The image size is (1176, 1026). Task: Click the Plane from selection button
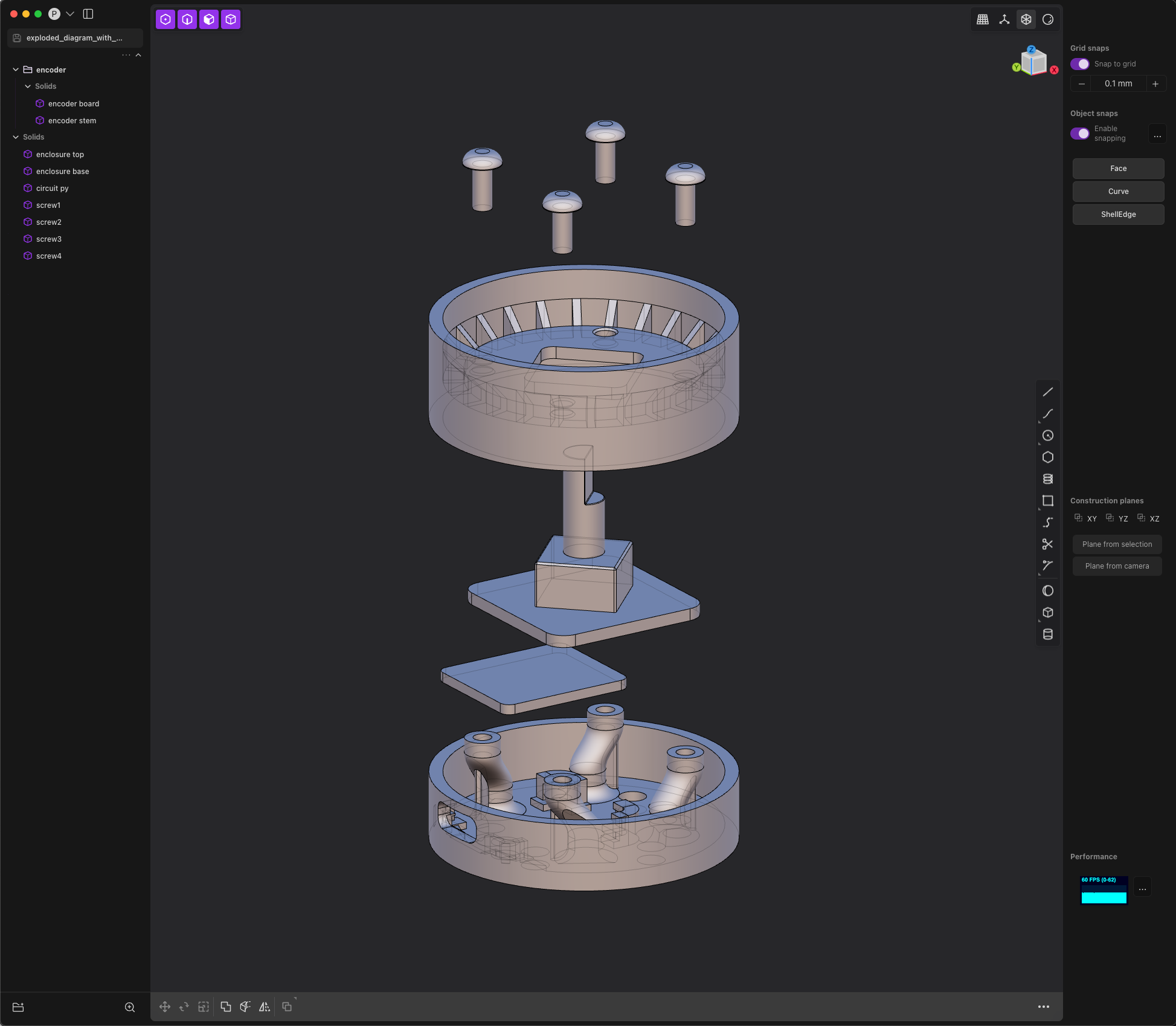coord(1117,544)
